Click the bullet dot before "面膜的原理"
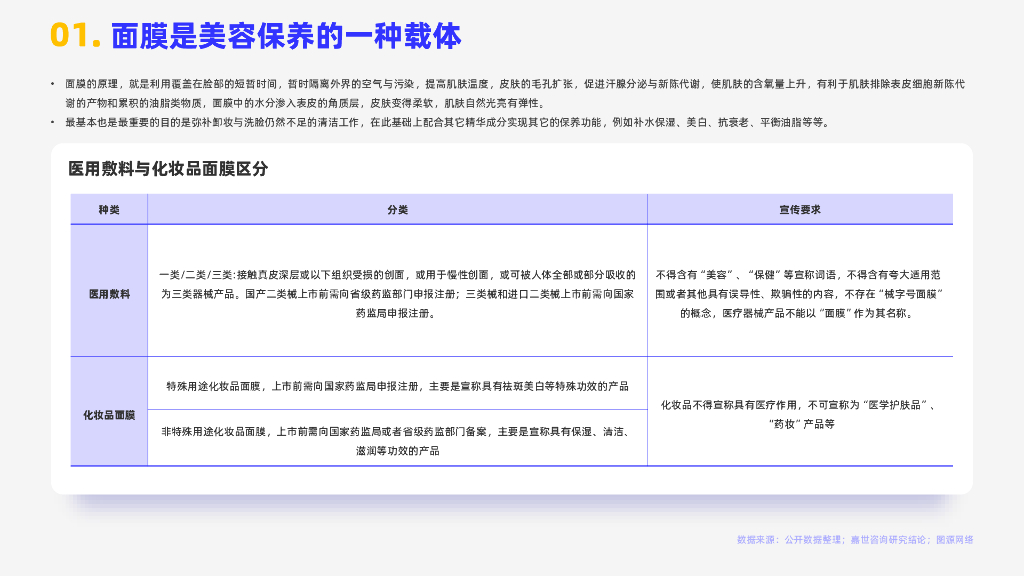This screenshot has height=576, width=1024. pyautogui.click(x=53, y=84)
